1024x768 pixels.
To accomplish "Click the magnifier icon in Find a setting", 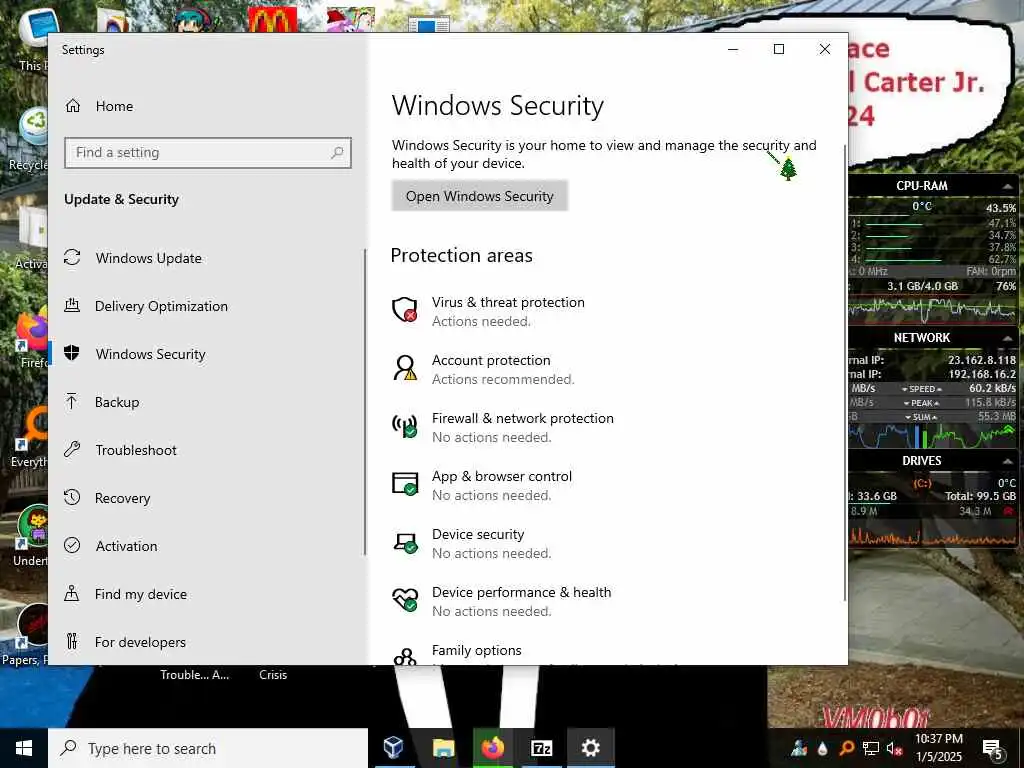I will 337,152.
